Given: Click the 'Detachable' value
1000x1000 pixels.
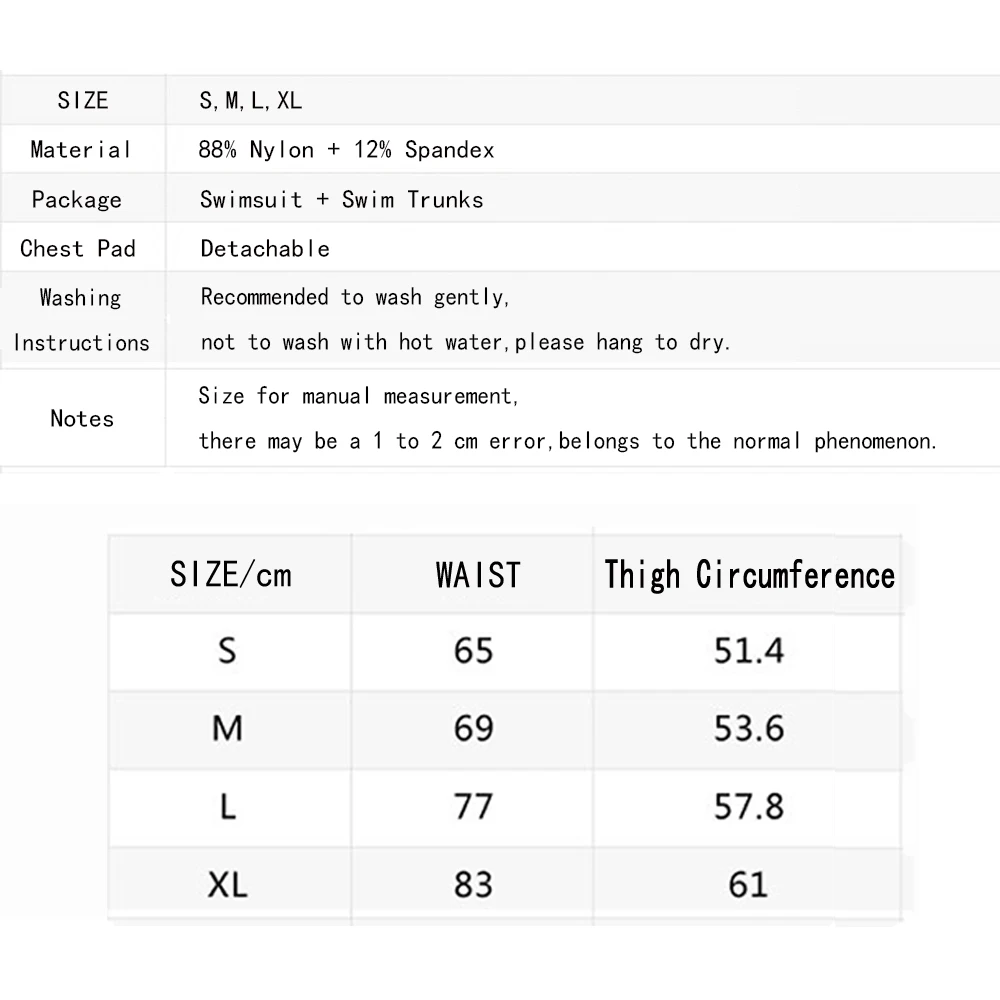Looking at the screenshot, I should 265,249.
